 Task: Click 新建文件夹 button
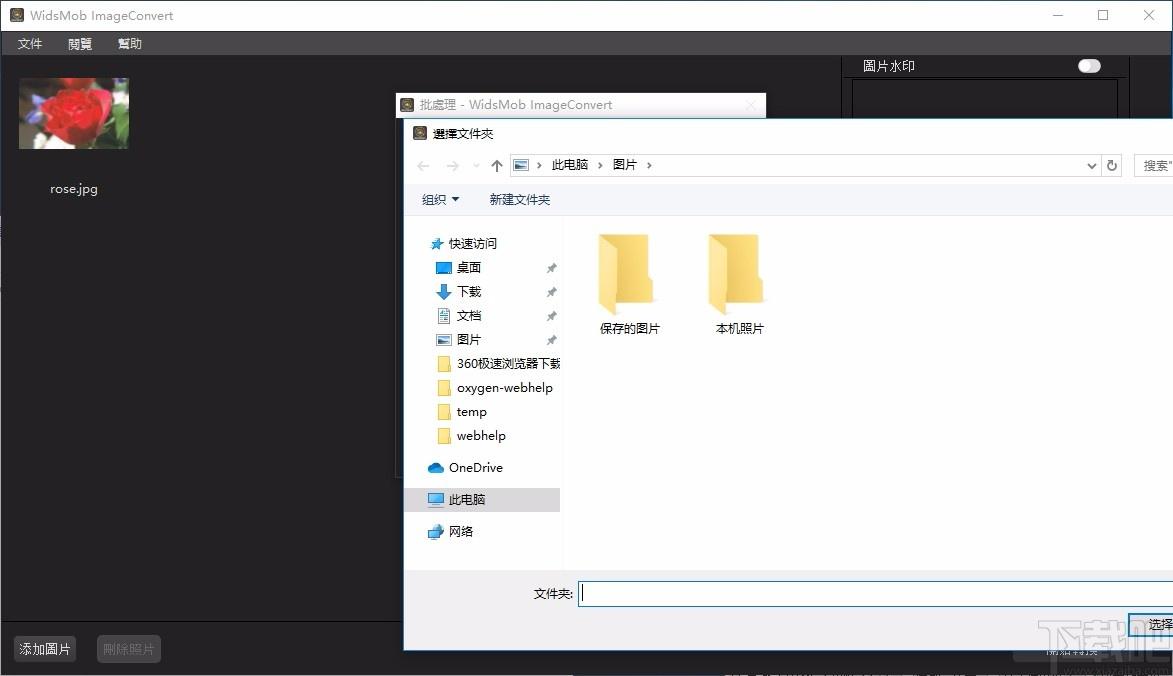pos(519,200)
